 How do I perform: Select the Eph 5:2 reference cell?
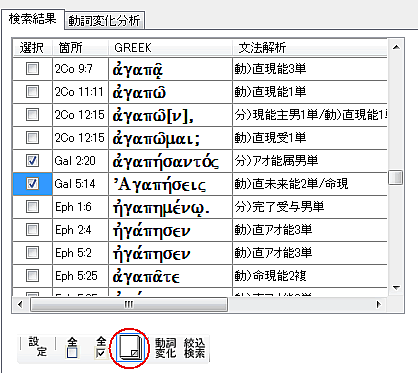click(x=80, y=253)
